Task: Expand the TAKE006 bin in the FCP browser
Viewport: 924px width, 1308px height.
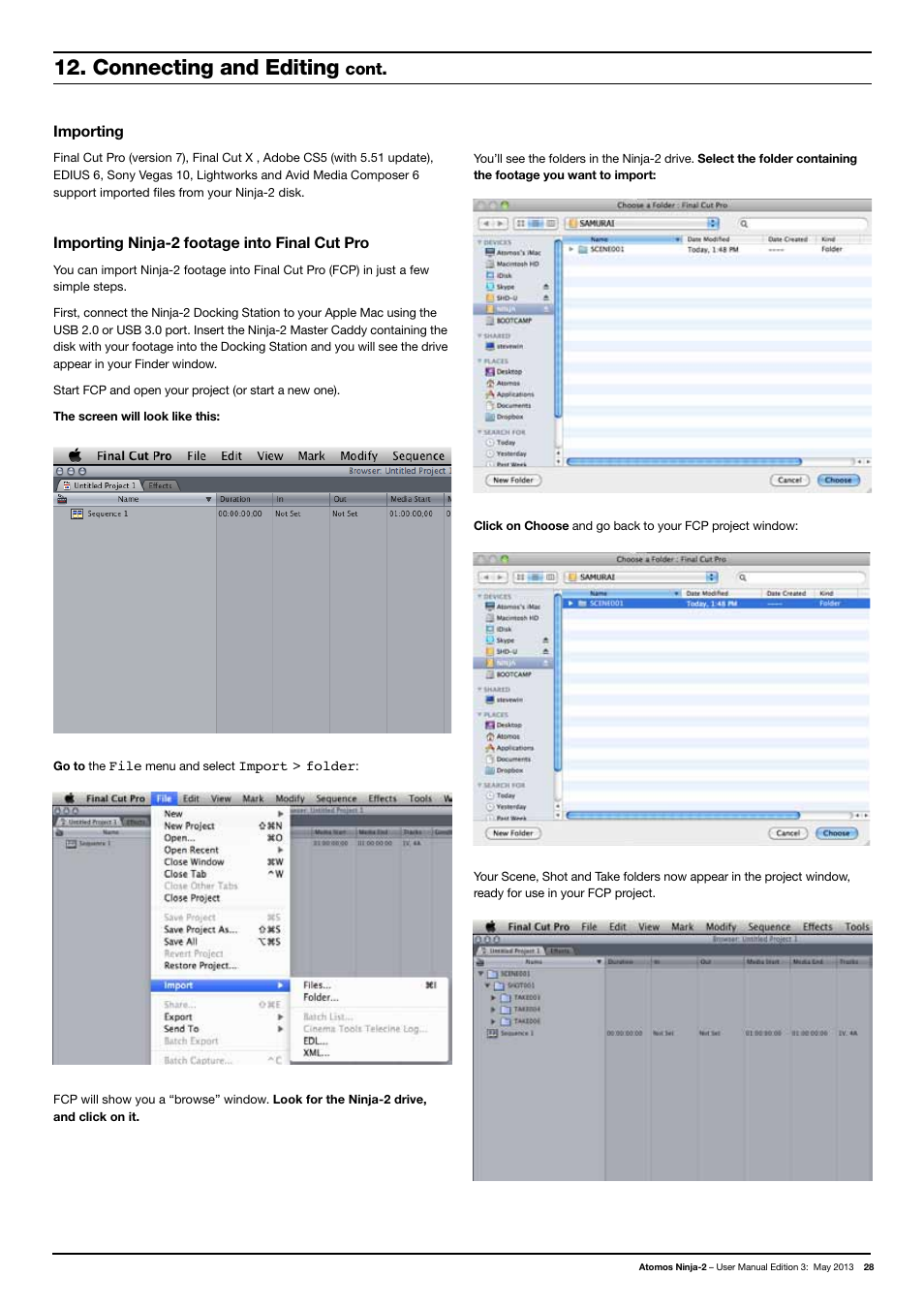Action: (x=493, y=1020)
